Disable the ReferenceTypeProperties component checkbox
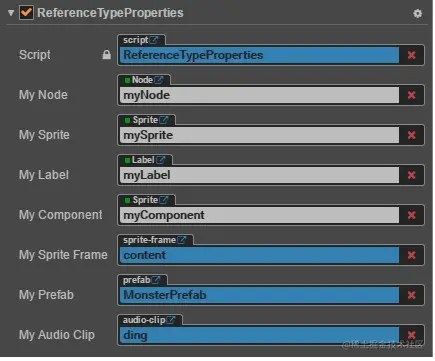Screen dimensions: 435x361 click(26, 13)
